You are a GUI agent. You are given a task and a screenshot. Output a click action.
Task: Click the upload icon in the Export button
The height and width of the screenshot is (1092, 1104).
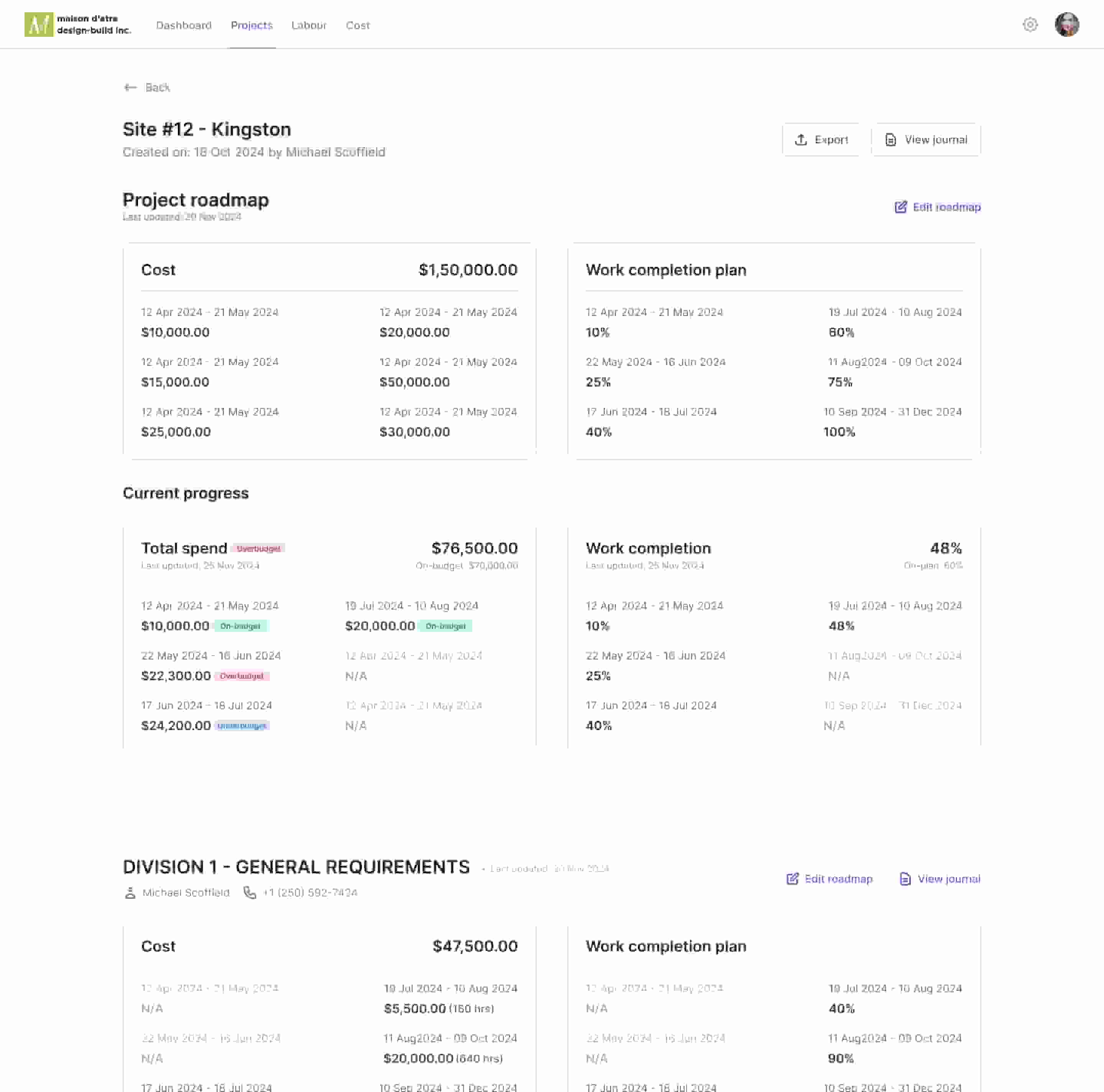click(800, 140)
